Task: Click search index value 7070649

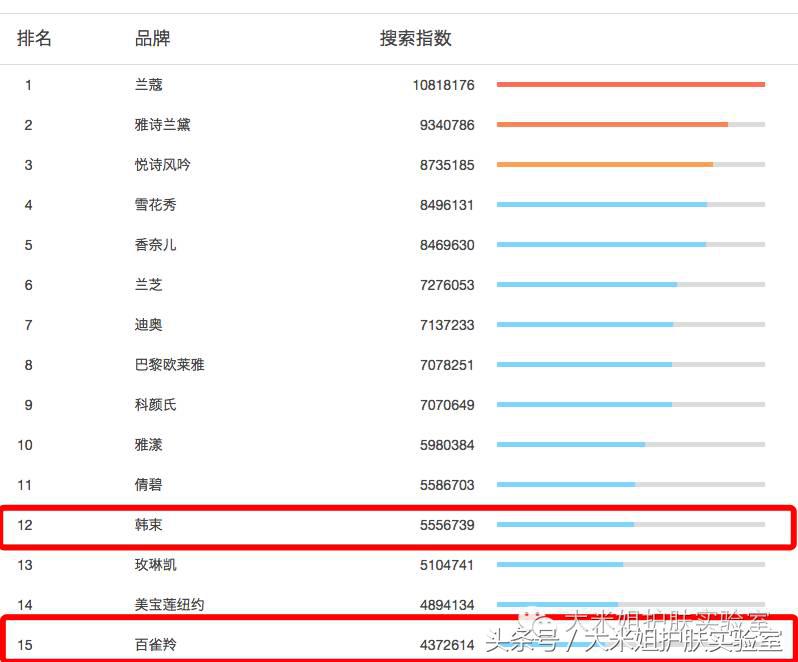Action: 447,405
